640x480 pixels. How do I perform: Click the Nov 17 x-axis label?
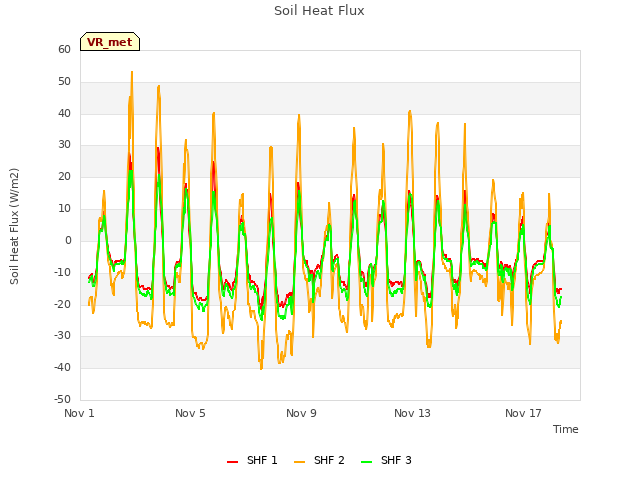point(523,413)
